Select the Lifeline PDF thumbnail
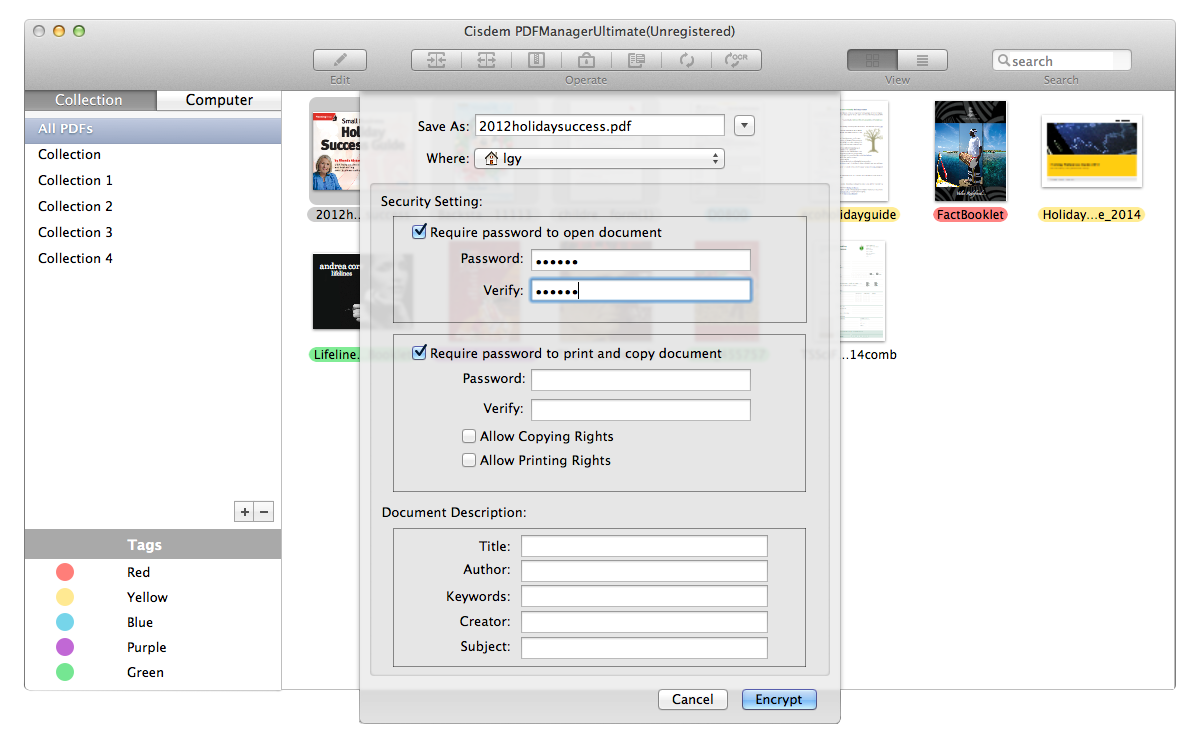The image size is (1204, 738). point(336,292)
